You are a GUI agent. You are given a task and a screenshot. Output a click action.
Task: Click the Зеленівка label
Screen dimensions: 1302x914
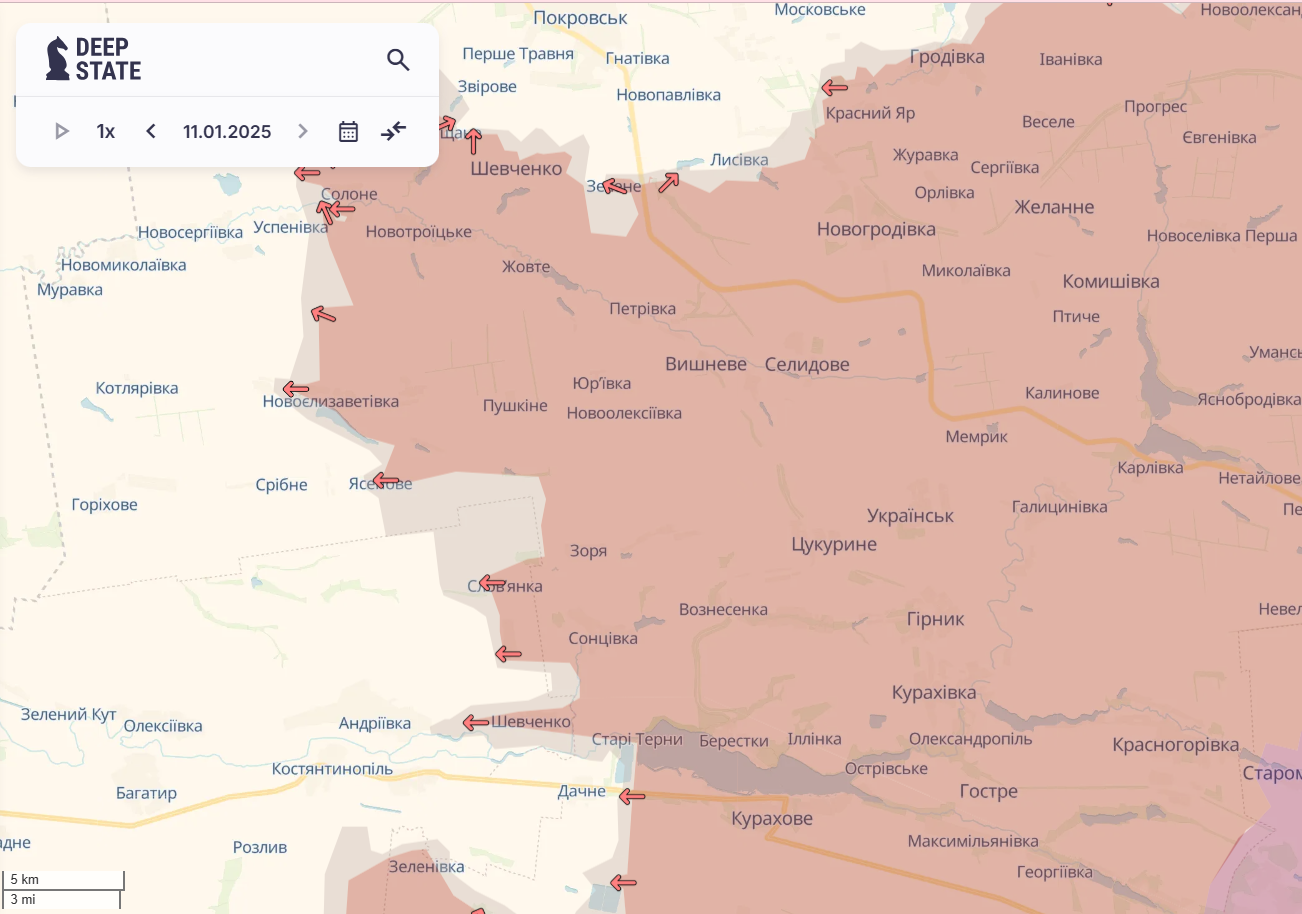point(427,866)
